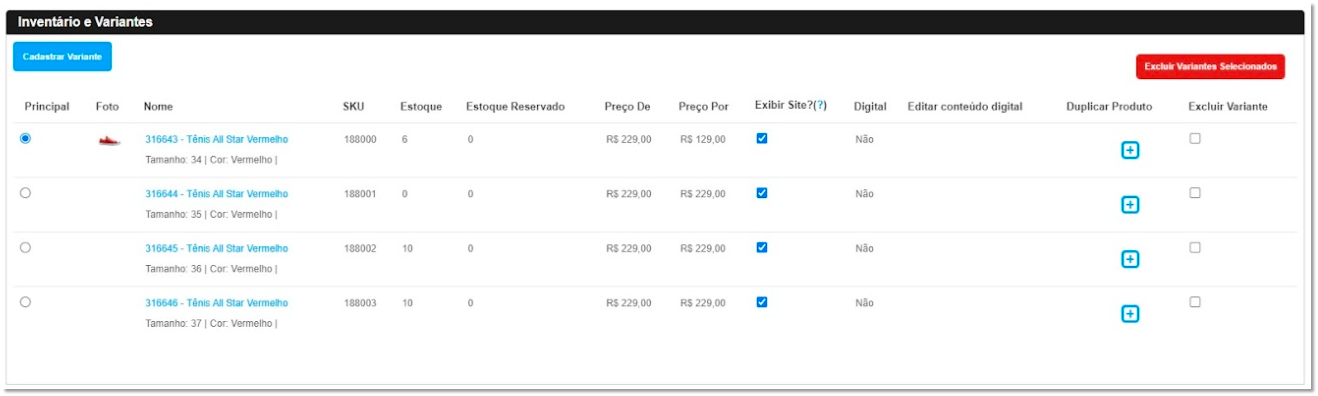Open the 316646 - Tênis All Star Vermelho link
This screenshot has height=396, width=1318.
(x=216, y=303)
